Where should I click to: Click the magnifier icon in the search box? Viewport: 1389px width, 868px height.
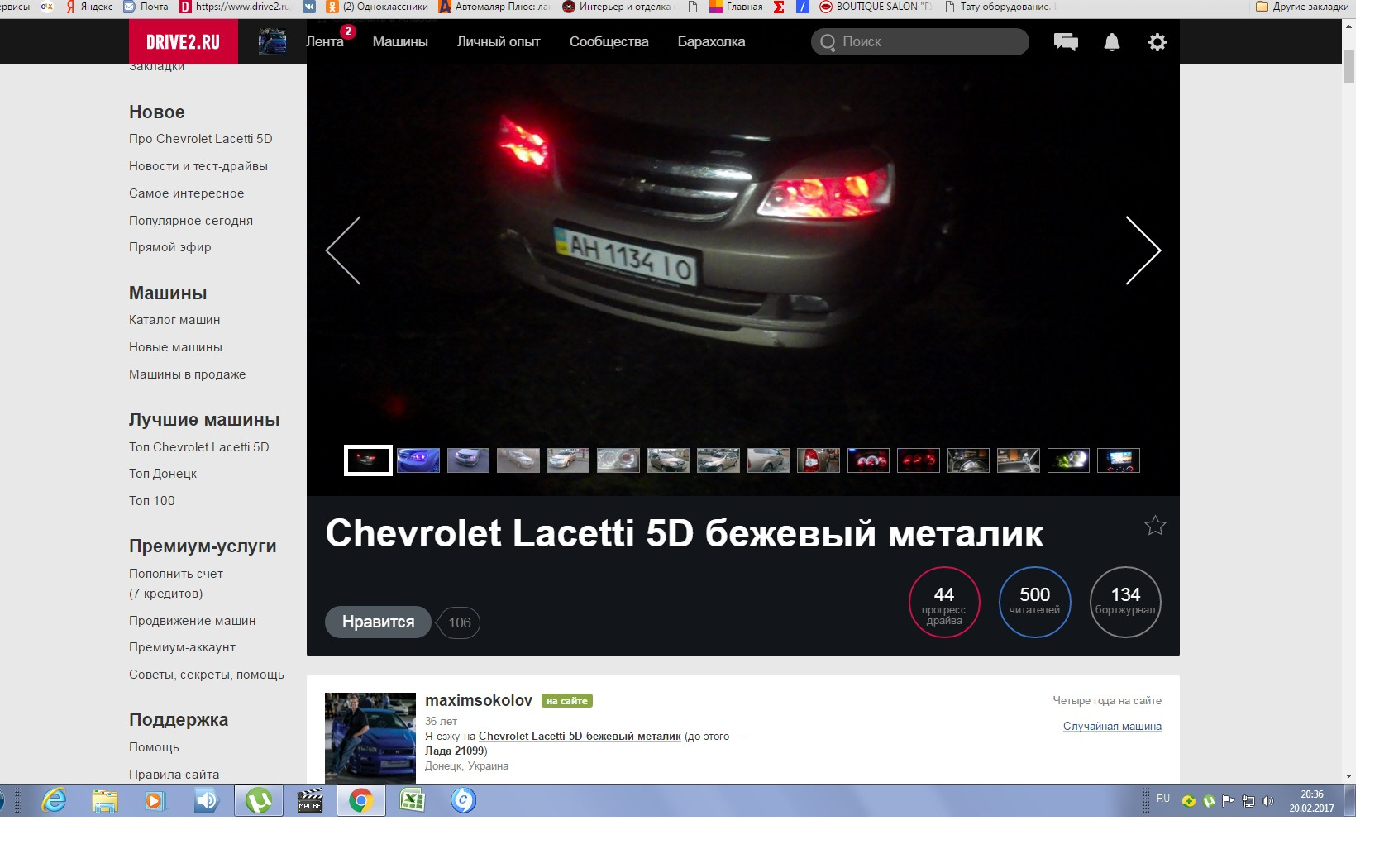click(828, 42)
